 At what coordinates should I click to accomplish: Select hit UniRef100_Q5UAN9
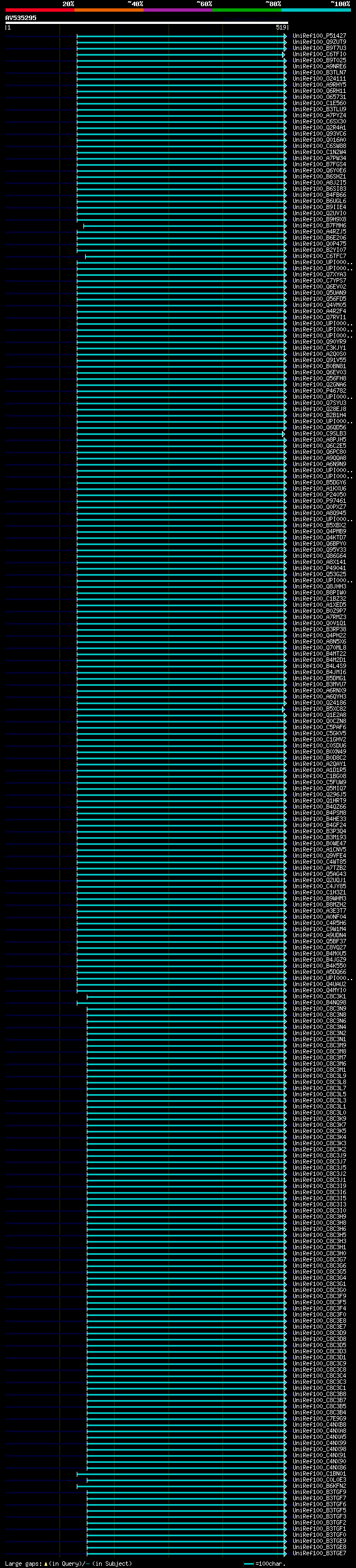[x=319, y=293]
